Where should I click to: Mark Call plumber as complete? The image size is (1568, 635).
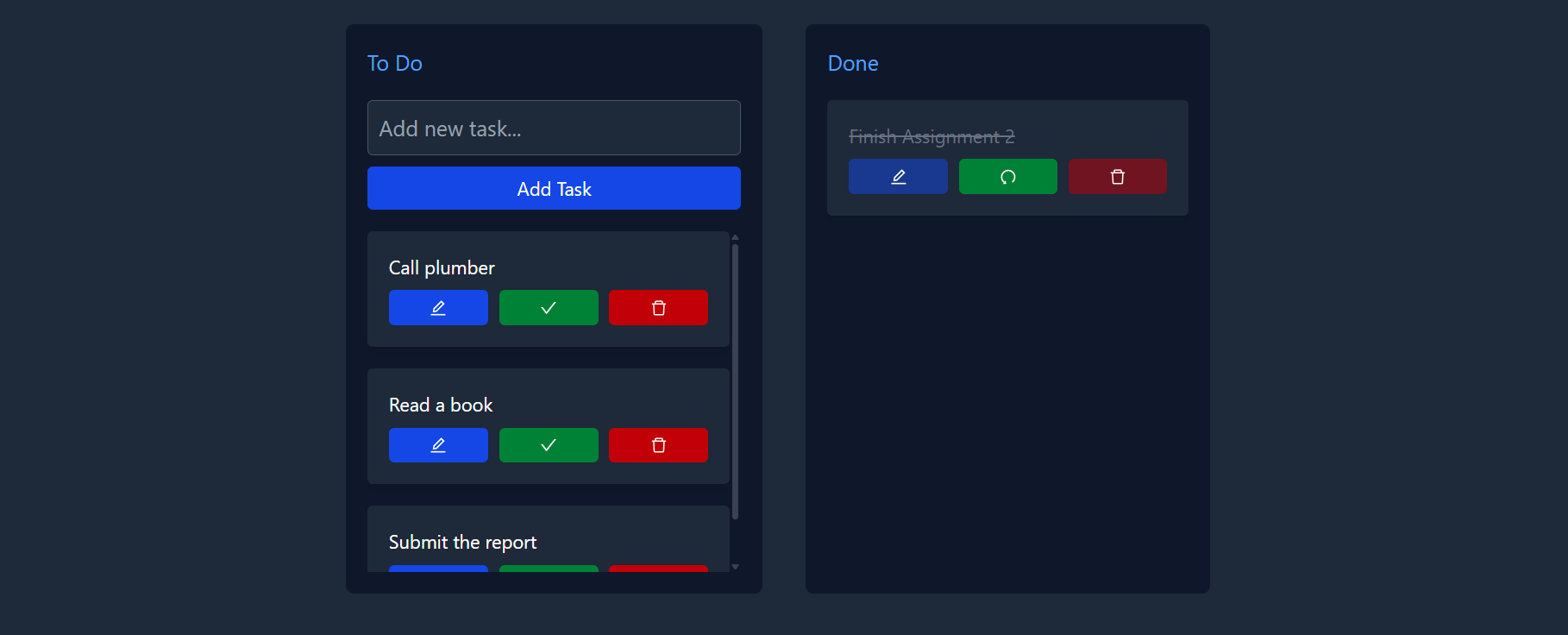549,308
